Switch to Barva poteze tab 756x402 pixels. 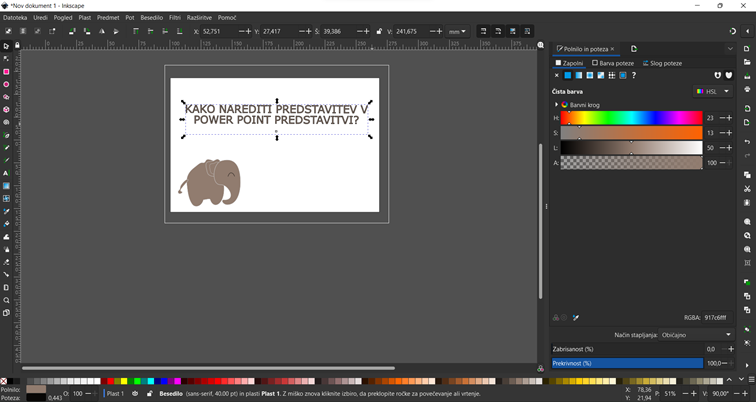[613, 63]
